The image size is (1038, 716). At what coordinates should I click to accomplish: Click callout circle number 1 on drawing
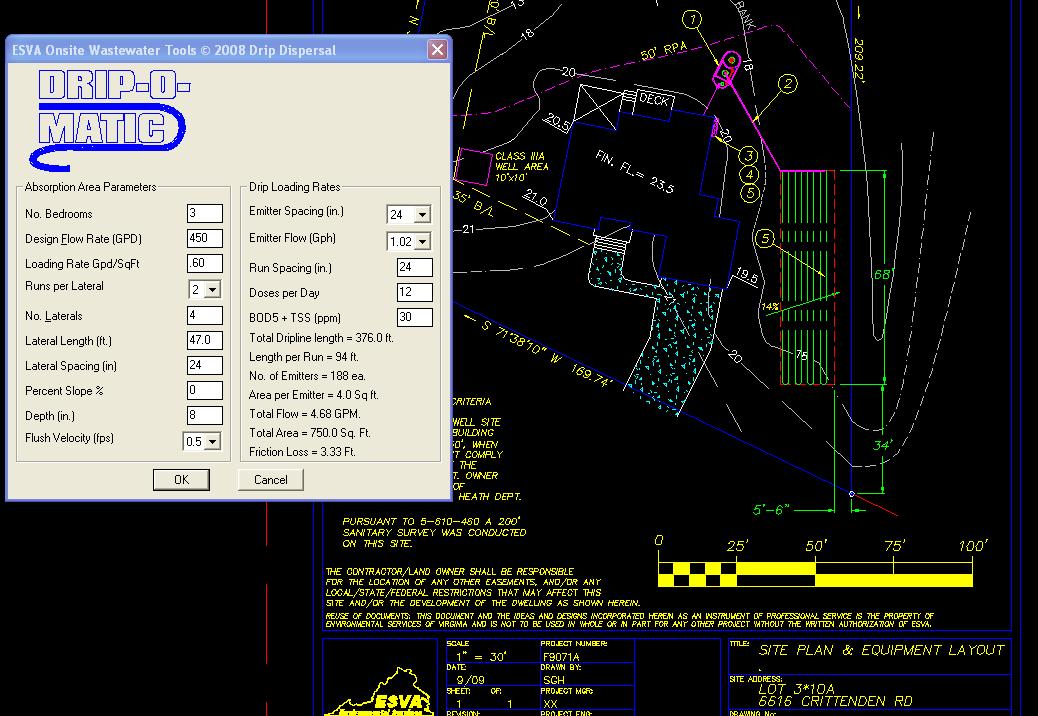pyautogui.click(x=693, y=20)
